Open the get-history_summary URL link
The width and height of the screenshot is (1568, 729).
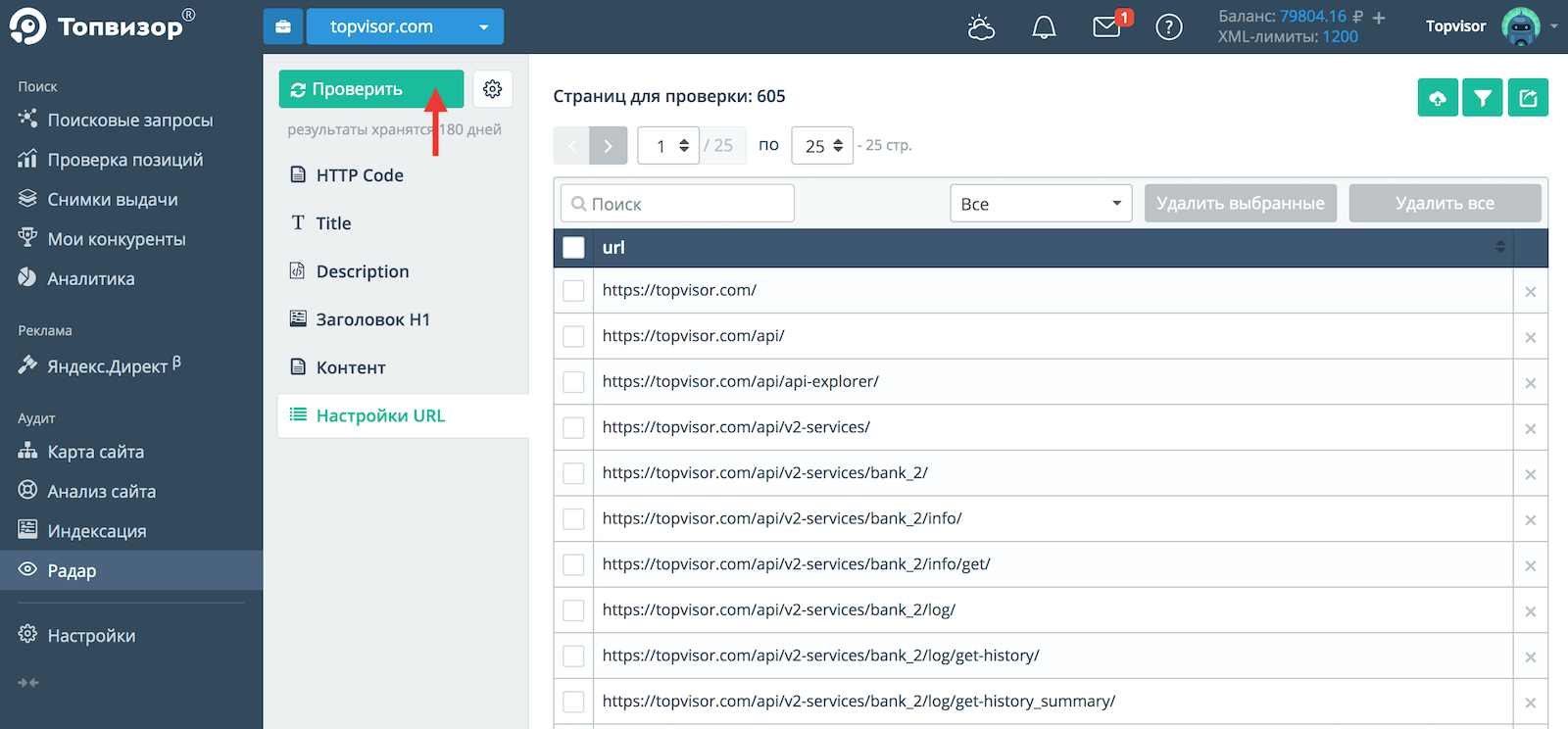coord(858,702)
